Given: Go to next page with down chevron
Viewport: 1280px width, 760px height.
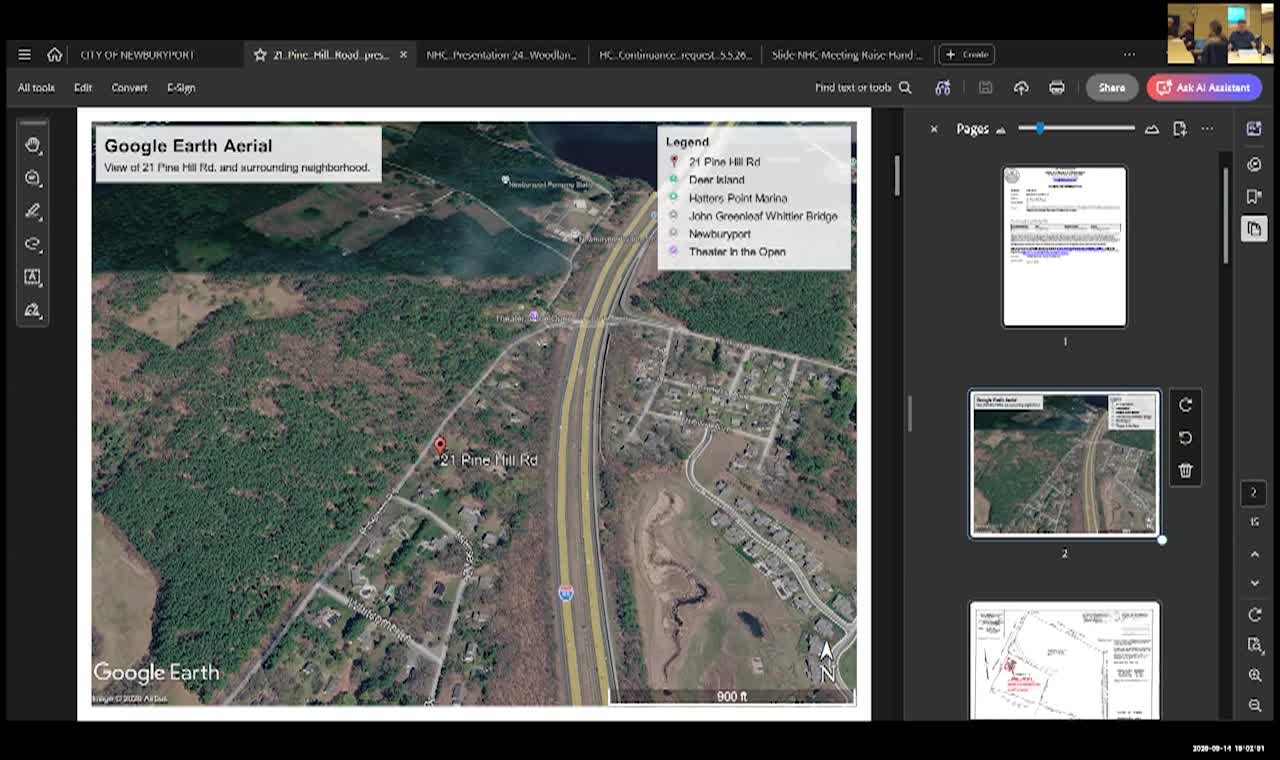Looking at the screenshot, I should point(1254,583).
